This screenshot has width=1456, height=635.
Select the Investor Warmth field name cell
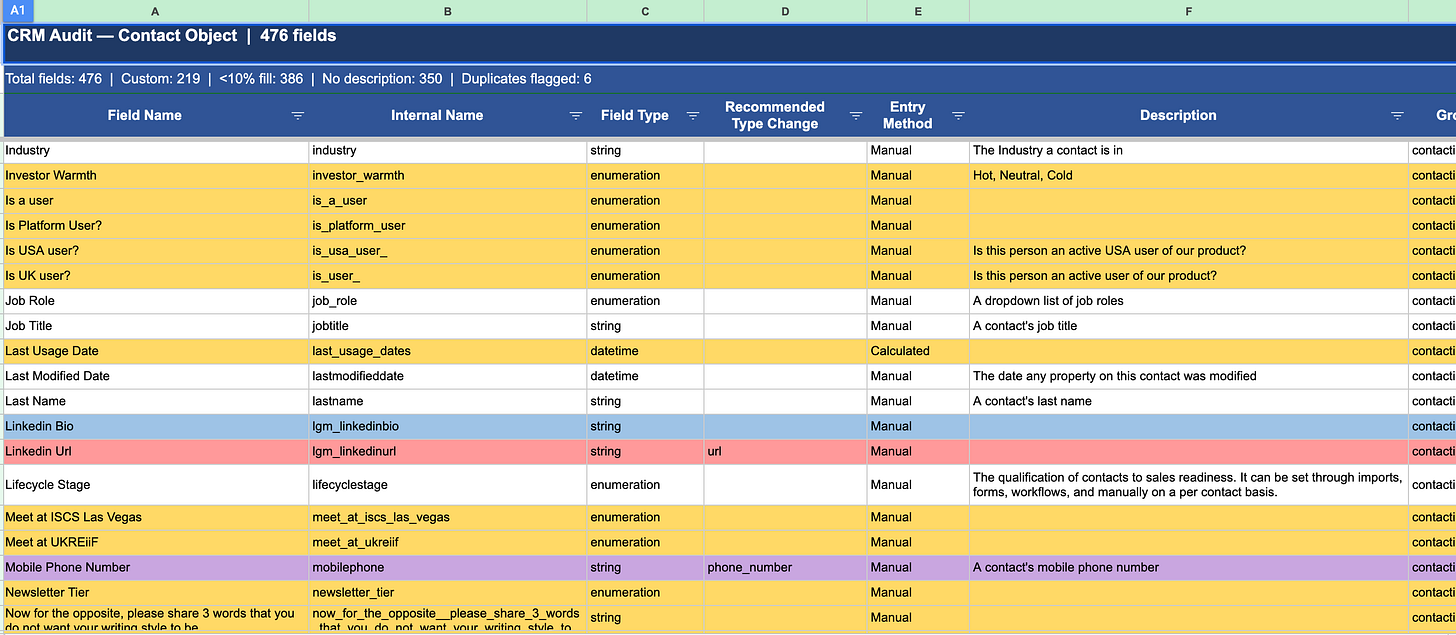tap(156, 175)
